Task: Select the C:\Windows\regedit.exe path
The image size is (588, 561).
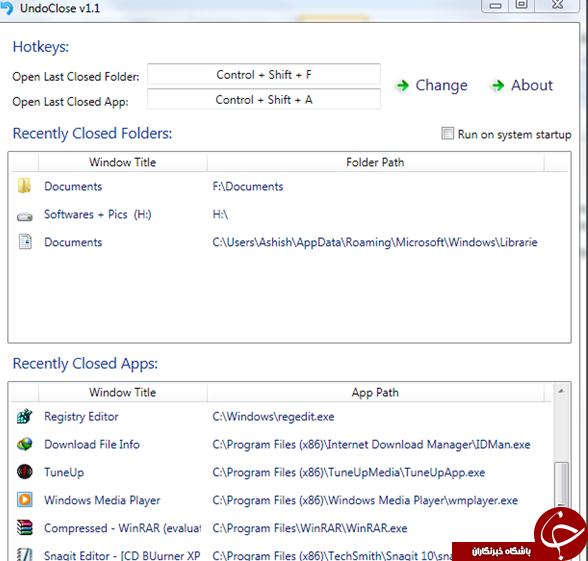Action: tap(273, 417)
